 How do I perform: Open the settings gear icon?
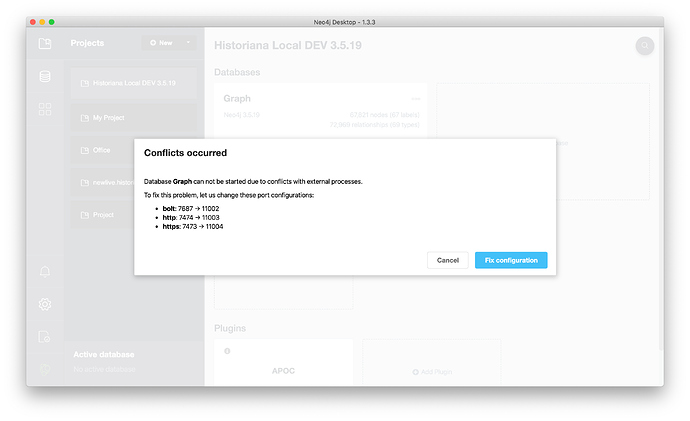pos(45,304)
